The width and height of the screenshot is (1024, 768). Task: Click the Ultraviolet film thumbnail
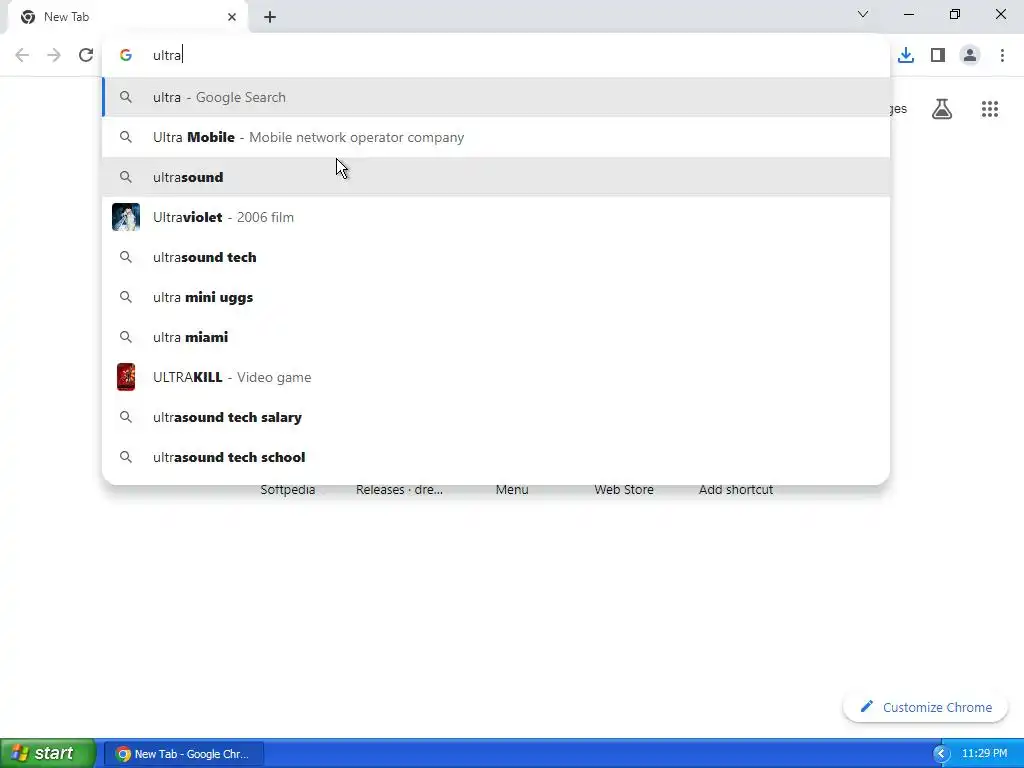[x=126, y=217]
